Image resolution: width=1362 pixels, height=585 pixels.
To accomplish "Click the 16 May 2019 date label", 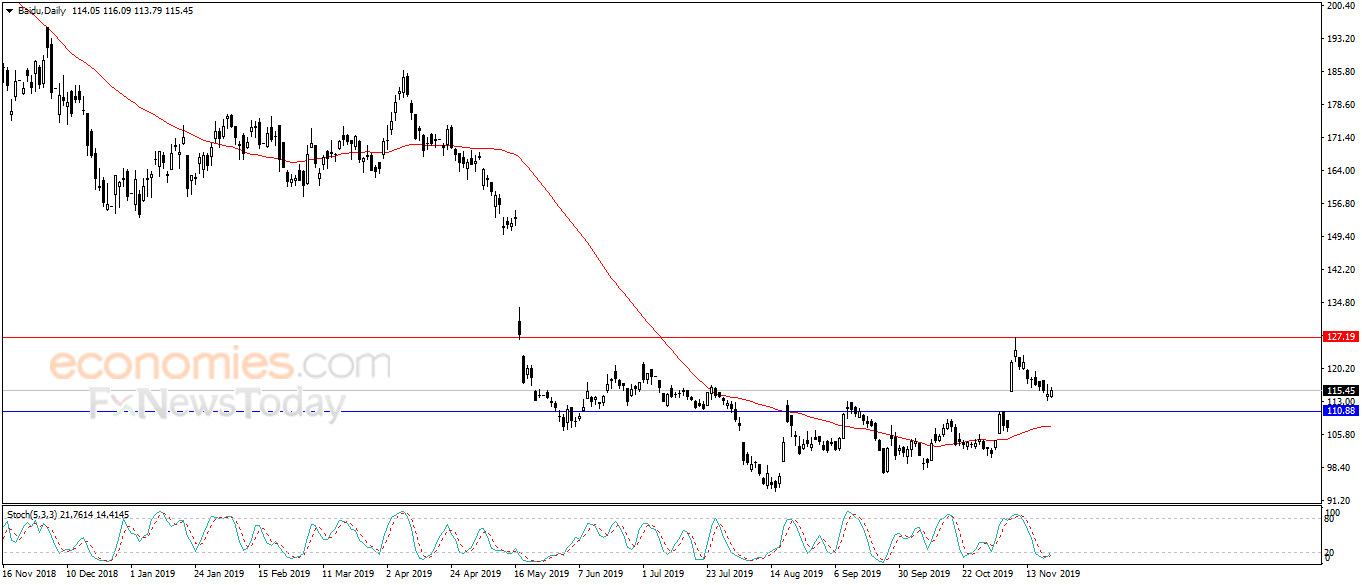I will pos(540,574).
